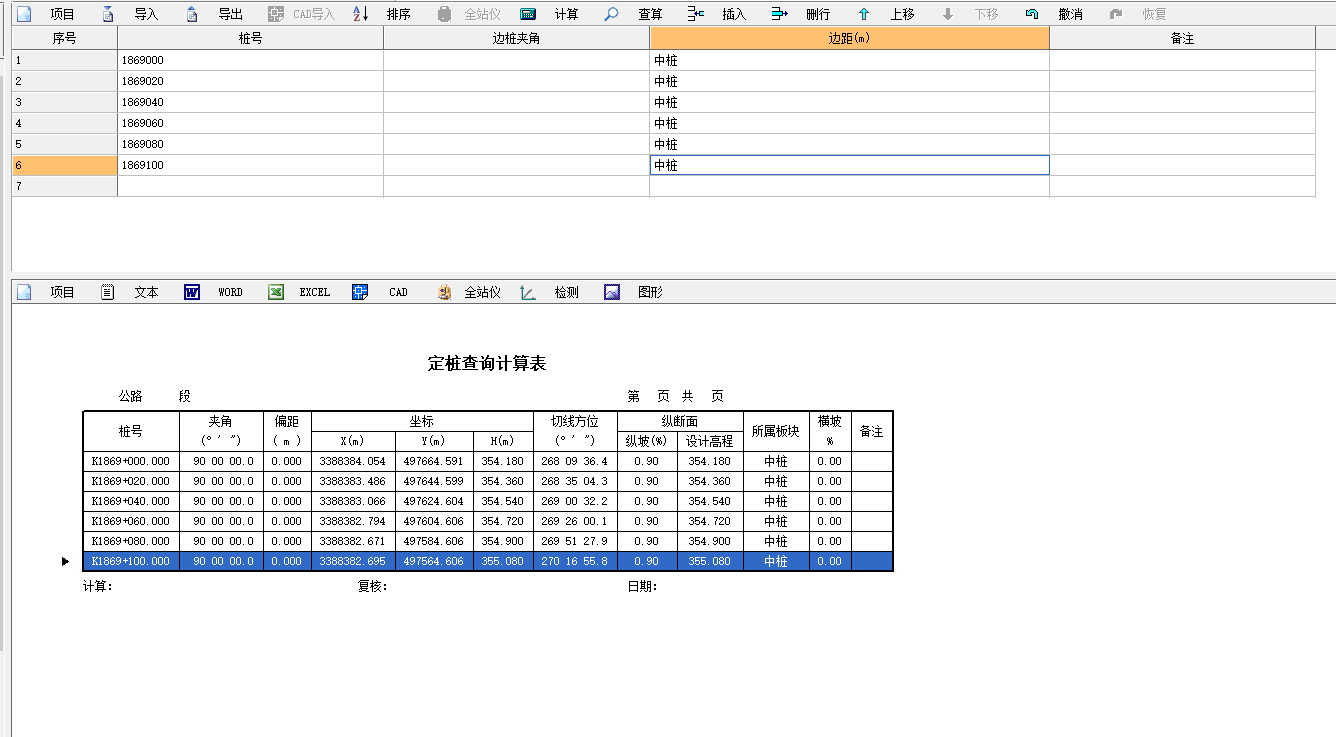Click the lower toolbar 全站仪 icon

445,292
